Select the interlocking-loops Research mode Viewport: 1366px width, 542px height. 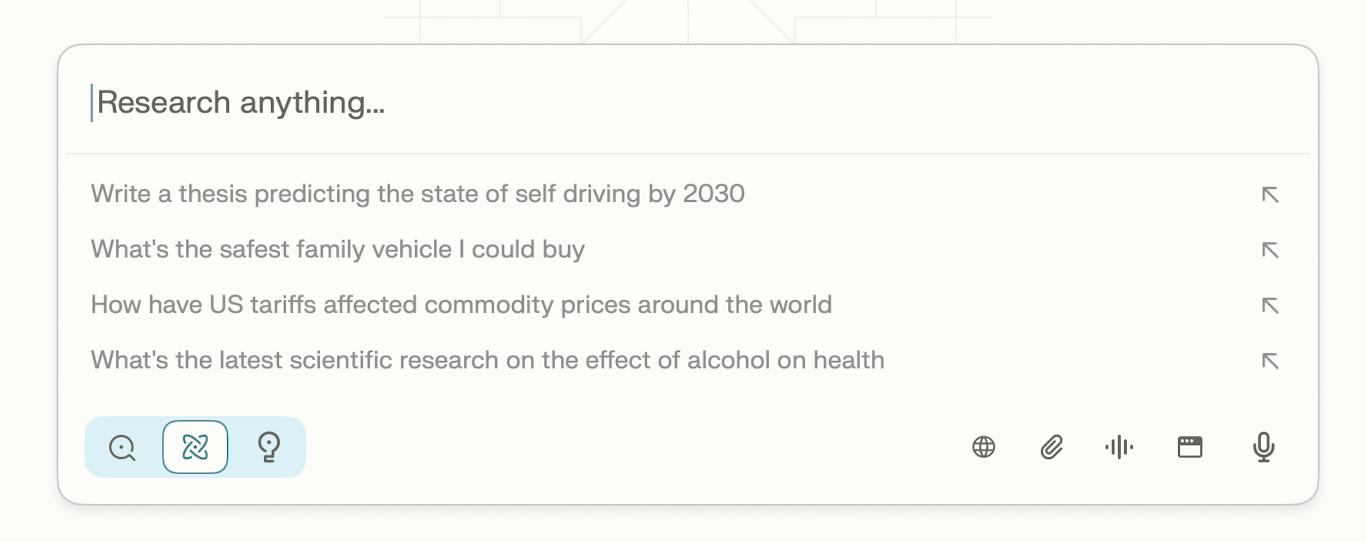coord(195,447)
